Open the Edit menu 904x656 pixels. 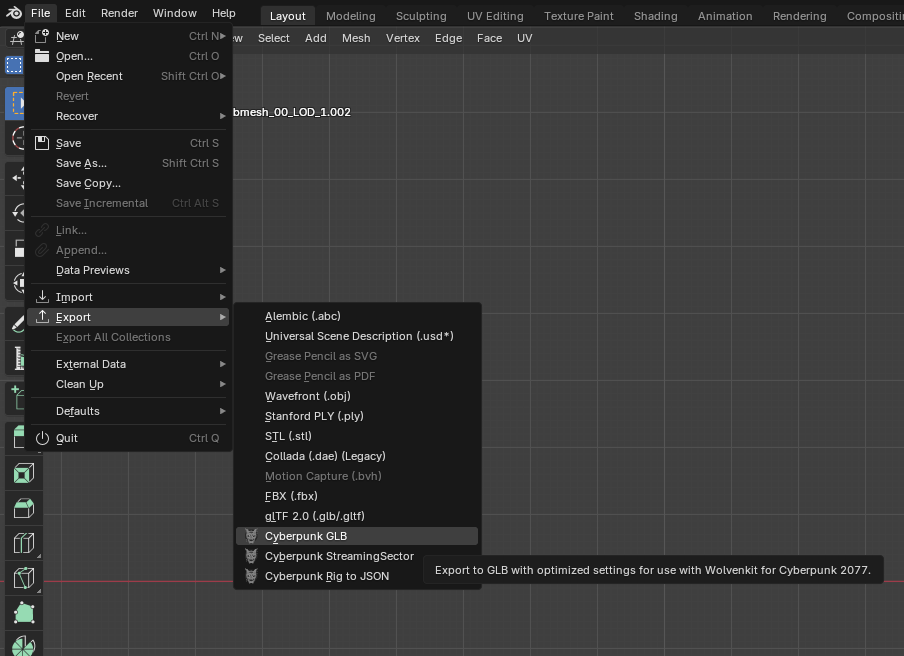pyautogui.click(x=75, y=13)
